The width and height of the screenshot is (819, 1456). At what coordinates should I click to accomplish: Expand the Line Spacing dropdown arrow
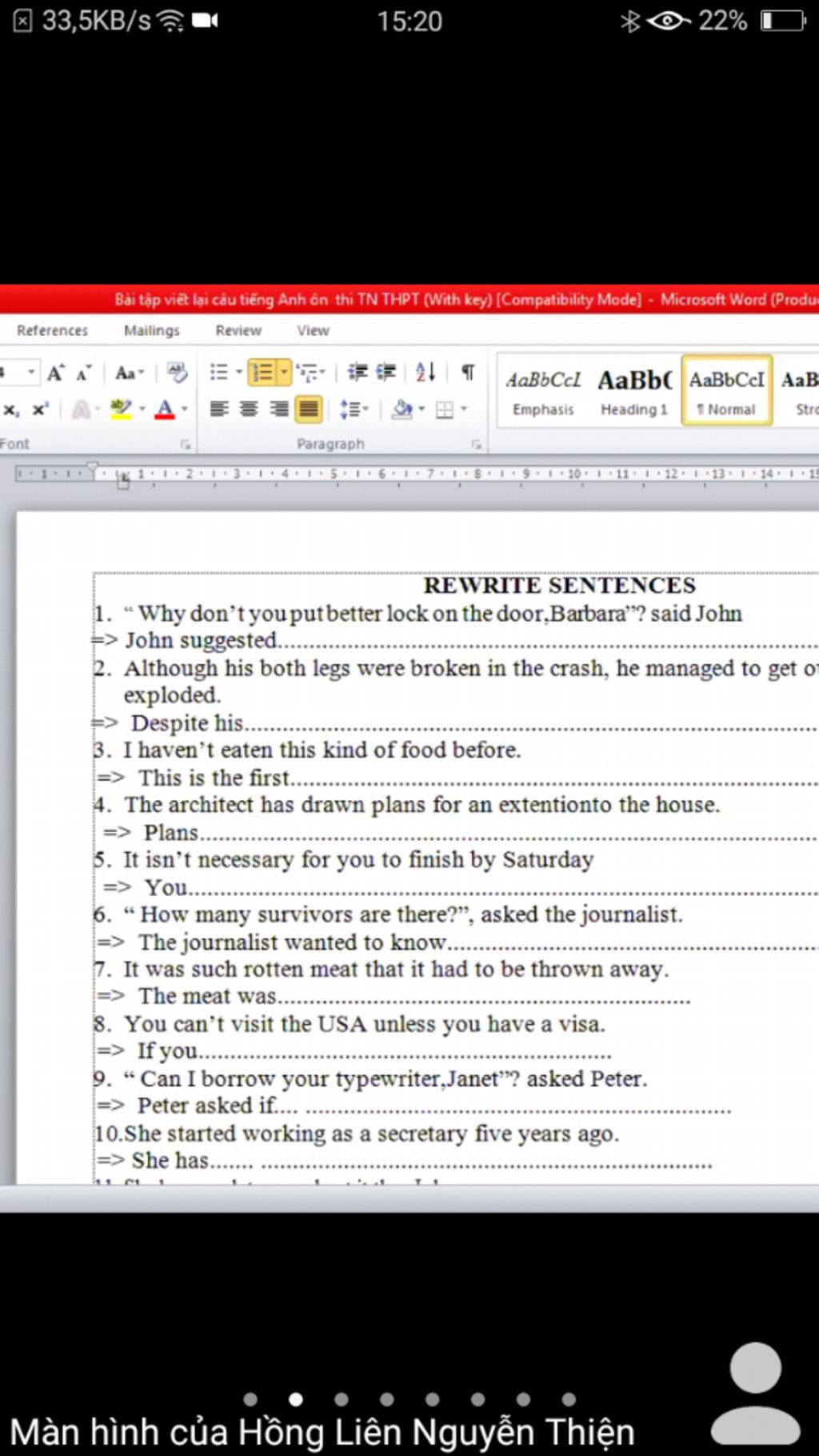click(x=365, y=410)
